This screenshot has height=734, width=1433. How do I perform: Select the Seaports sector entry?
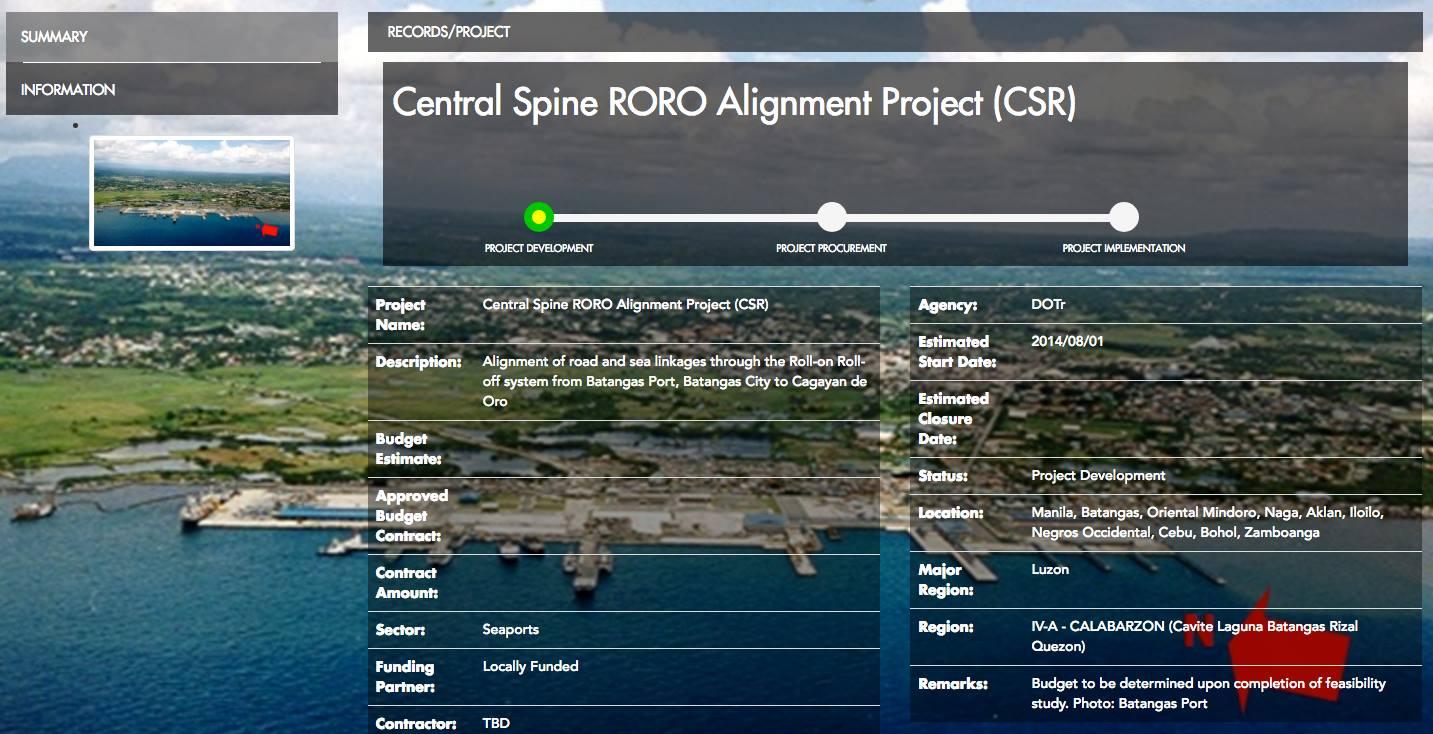pos(509,630)
